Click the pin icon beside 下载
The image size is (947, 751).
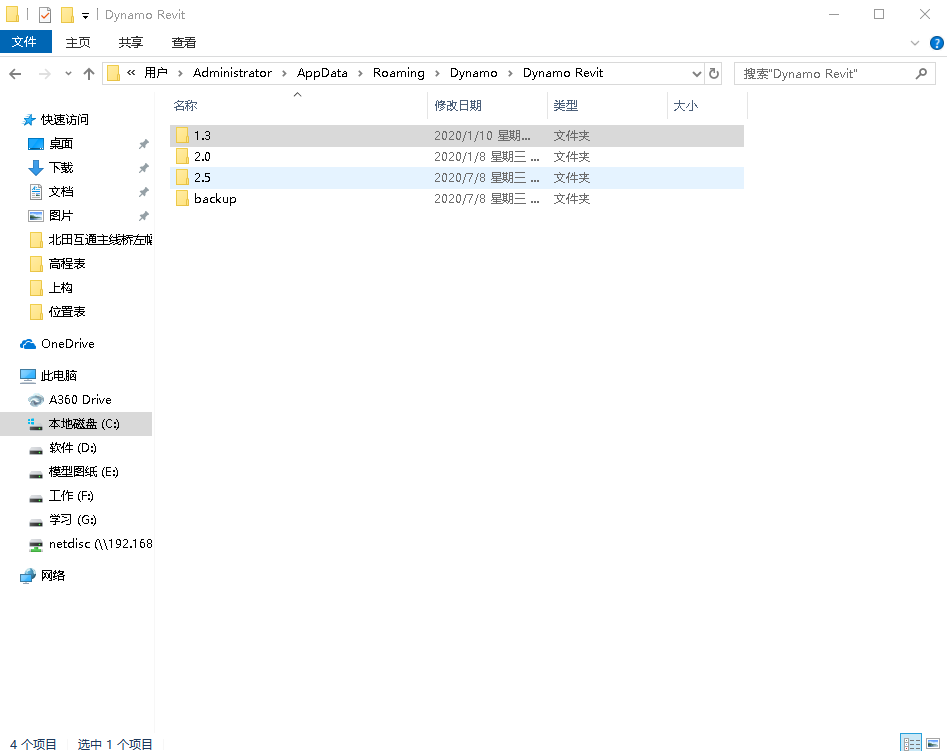tap(143, 168)
